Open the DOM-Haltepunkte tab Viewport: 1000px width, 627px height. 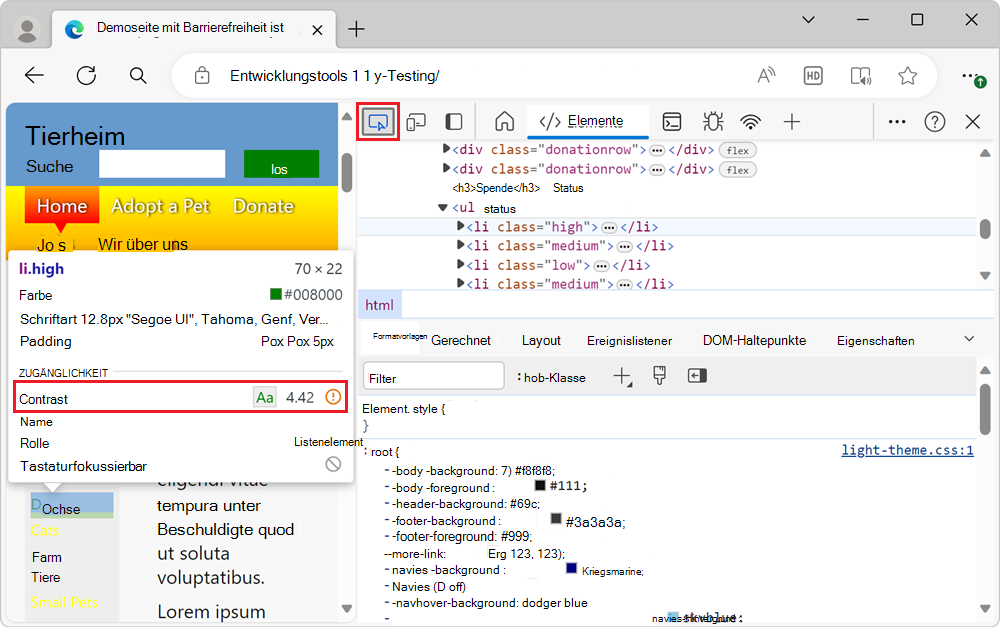pyautogui.click(x=754, y=341)
